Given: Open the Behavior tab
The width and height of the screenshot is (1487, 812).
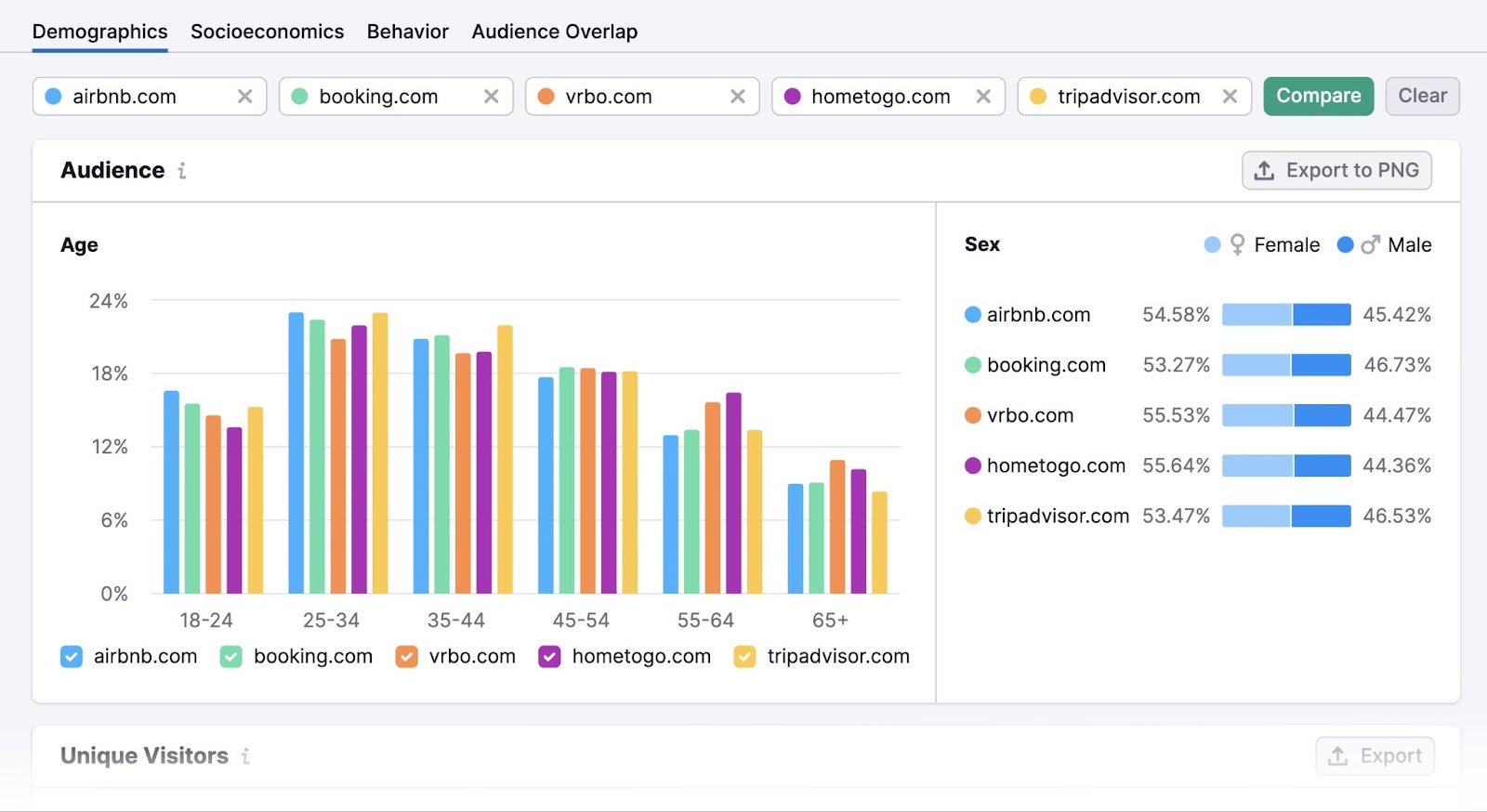Looking at the screenshot, I should (407, 32).
